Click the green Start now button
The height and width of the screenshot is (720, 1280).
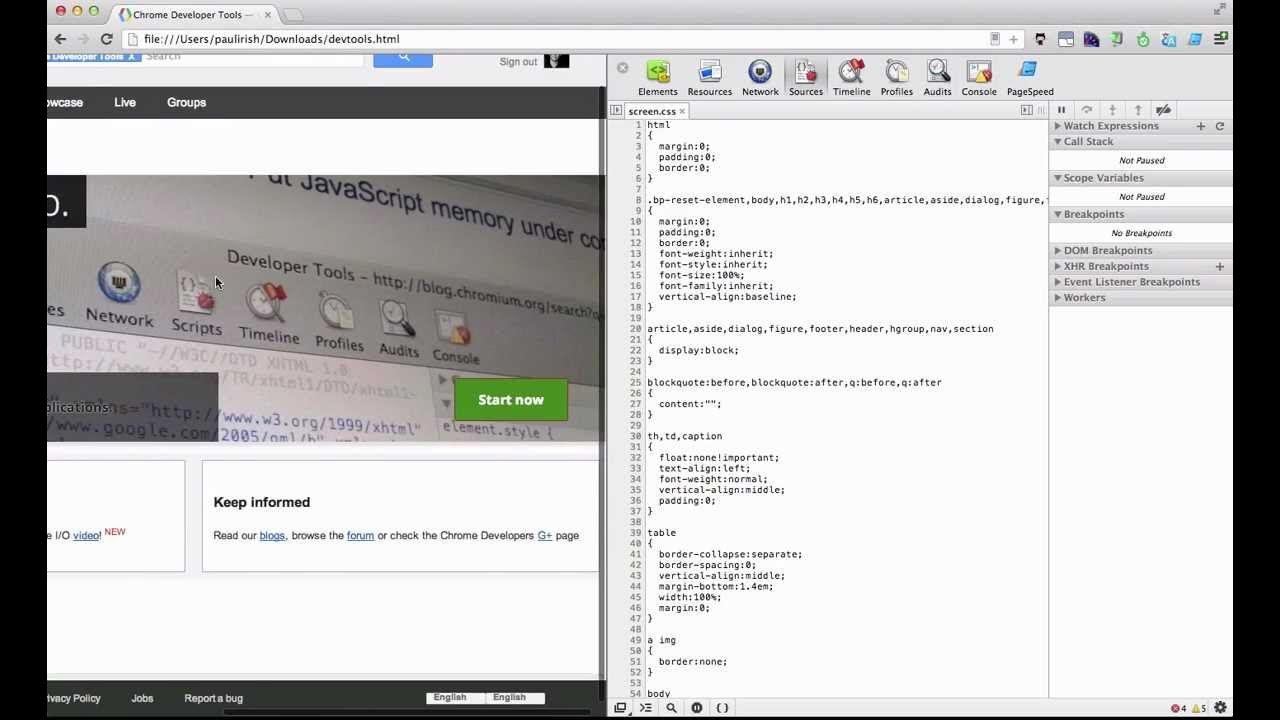pyautogui.click(x=511, y=400)
